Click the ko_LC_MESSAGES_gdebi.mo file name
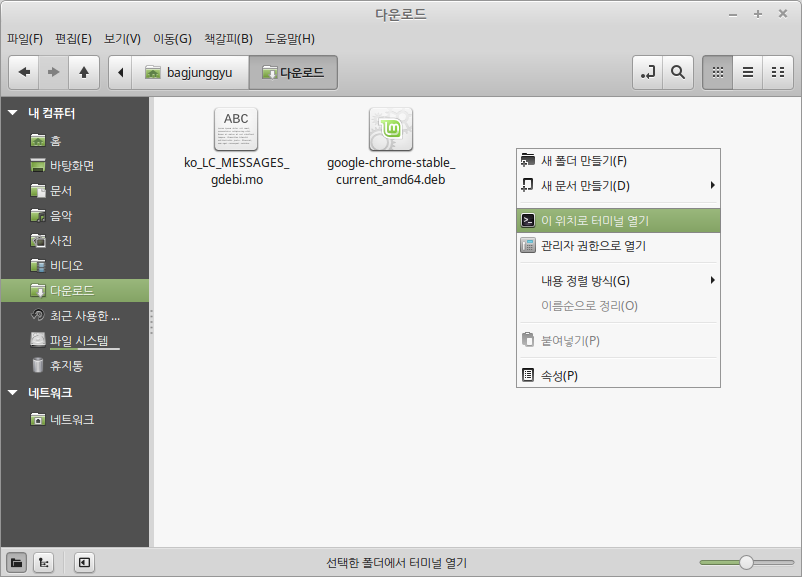 pyautogui.click(x=237, y=171)
